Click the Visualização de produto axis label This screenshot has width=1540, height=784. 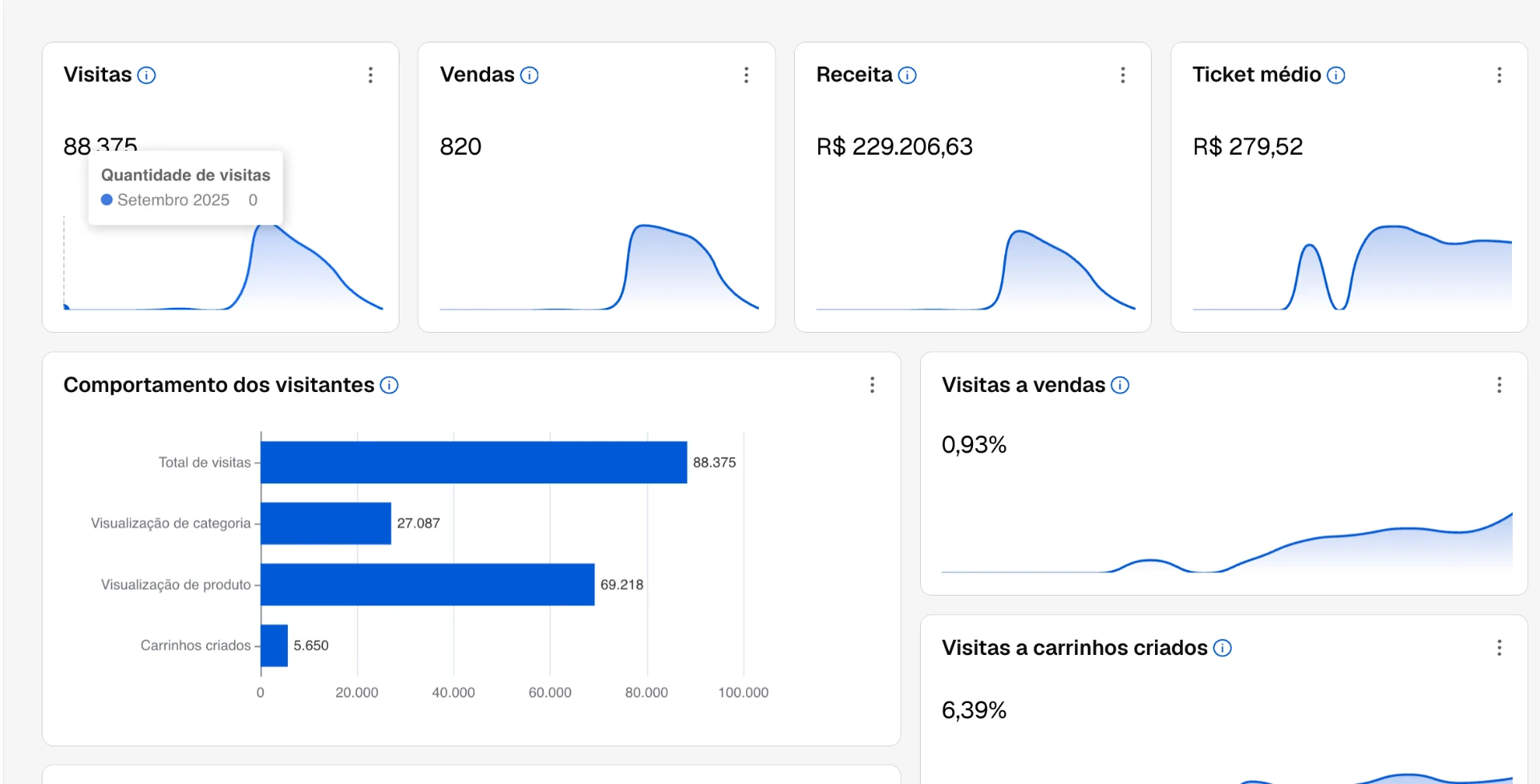point(176,584)
